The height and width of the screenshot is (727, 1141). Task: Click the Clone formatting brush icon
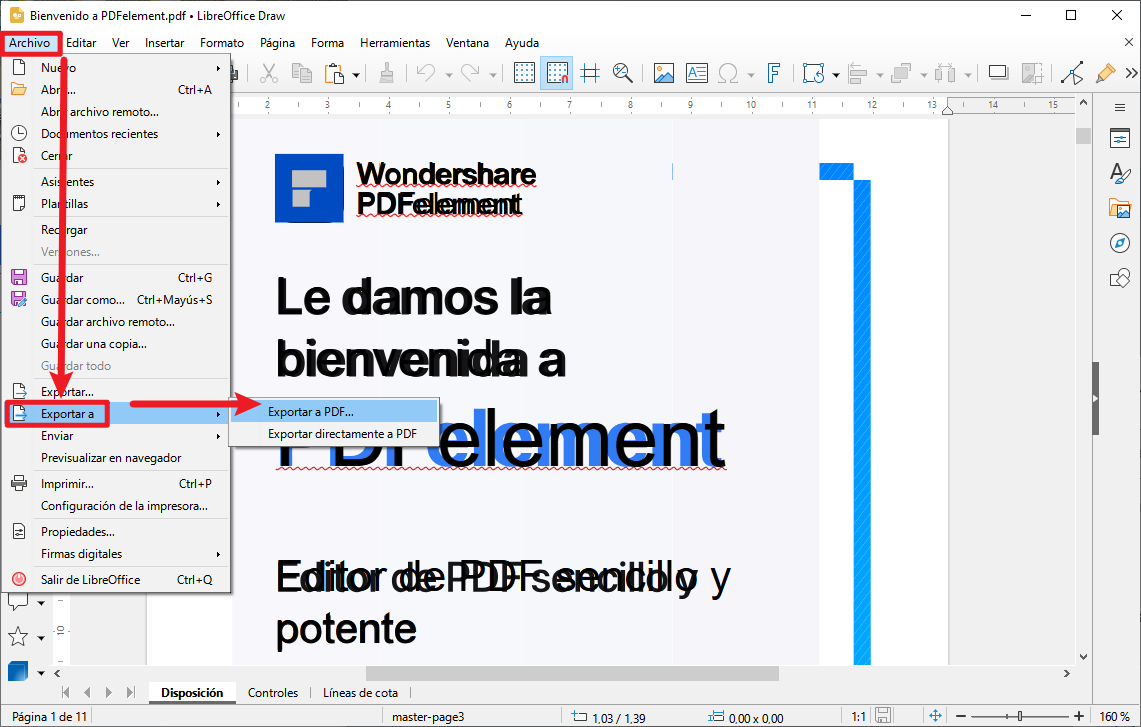[x=387, y=73]
